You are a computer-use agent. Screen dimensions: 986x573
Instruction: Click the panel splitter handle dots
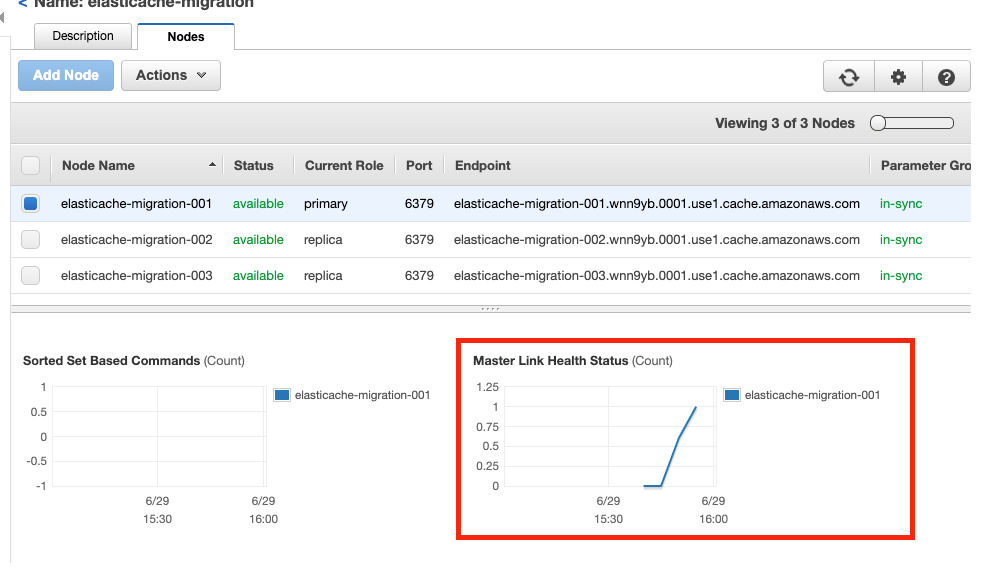pyautogui.click(x=490, y=309)
